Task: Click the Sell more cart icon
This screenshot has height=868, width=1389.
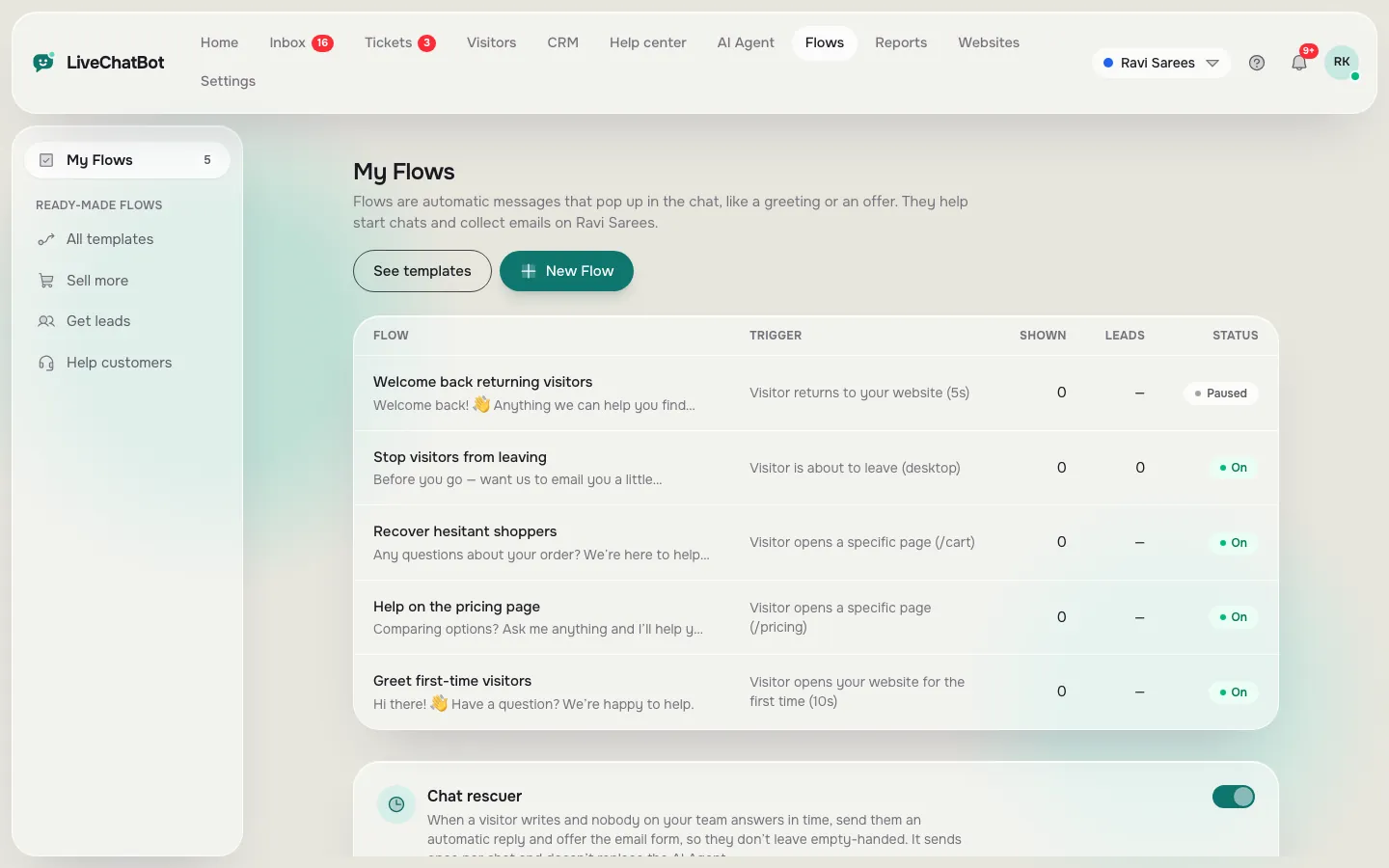Action: tap(46, 281)
